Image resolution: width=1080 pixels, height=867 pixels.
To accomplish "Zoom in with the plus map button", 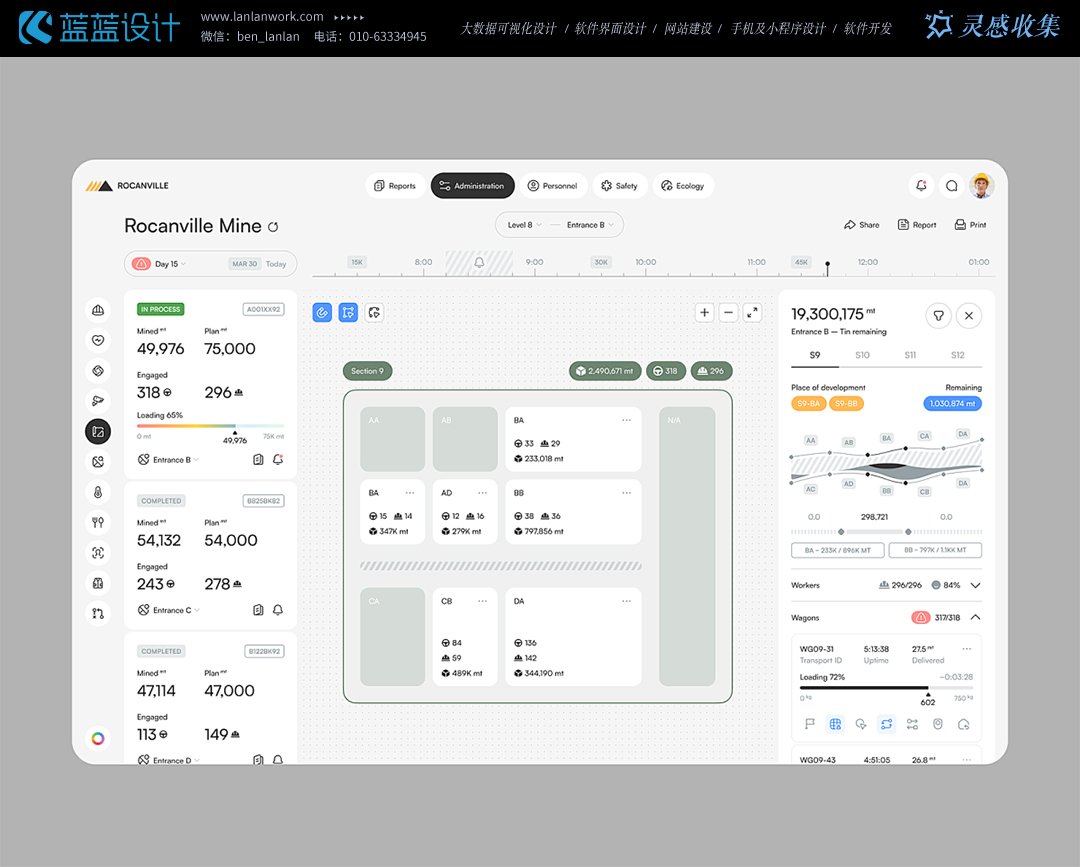I will pos(705,313).
